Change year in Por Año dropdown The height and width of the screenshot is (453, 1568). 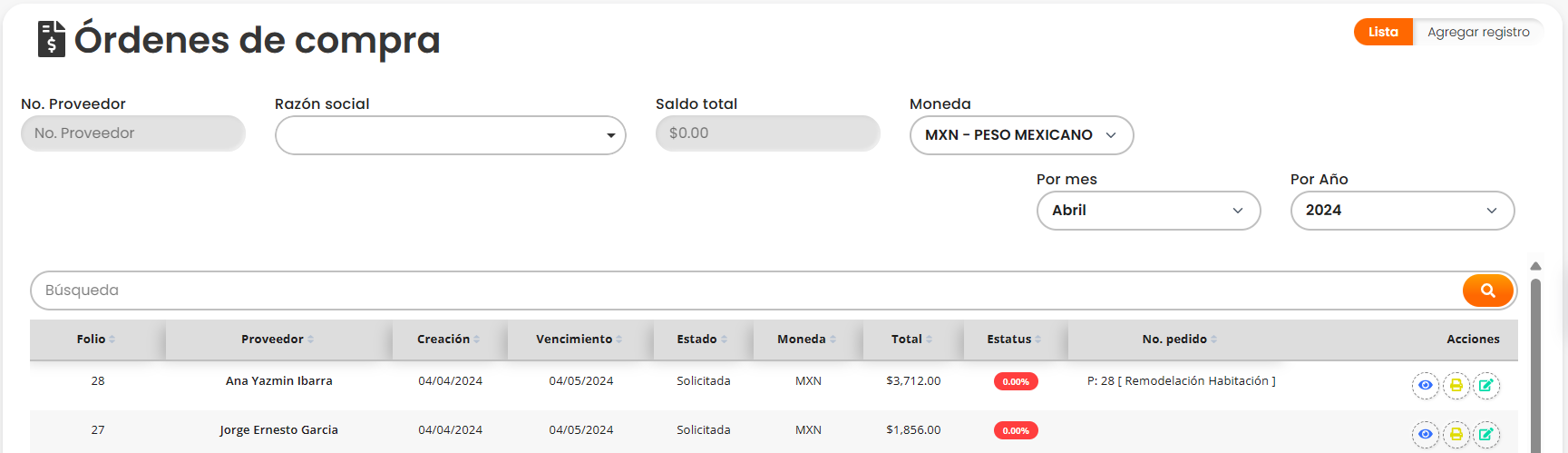coord(1402,211)
